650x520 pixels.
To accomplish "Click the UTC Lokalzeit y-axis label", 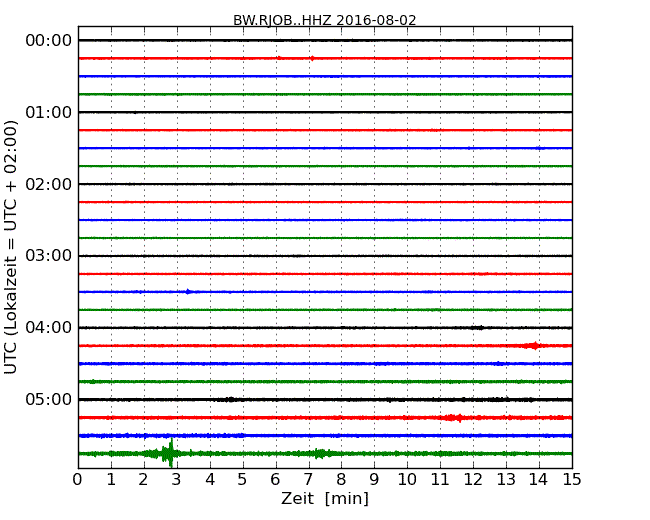I will 11,247.
